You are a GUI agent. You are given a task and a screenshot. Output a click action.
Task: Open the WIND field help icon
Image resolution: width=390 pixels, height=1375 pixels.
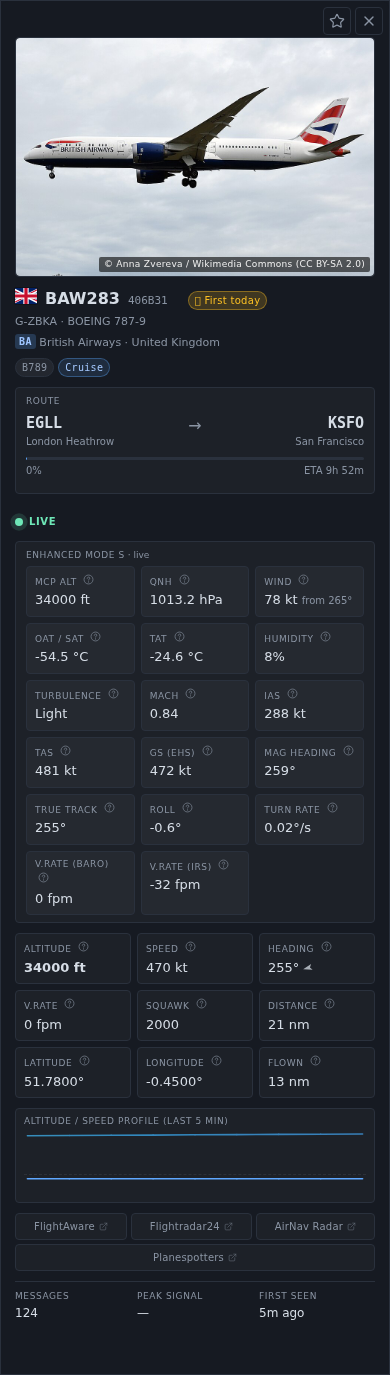click(303, 580)
